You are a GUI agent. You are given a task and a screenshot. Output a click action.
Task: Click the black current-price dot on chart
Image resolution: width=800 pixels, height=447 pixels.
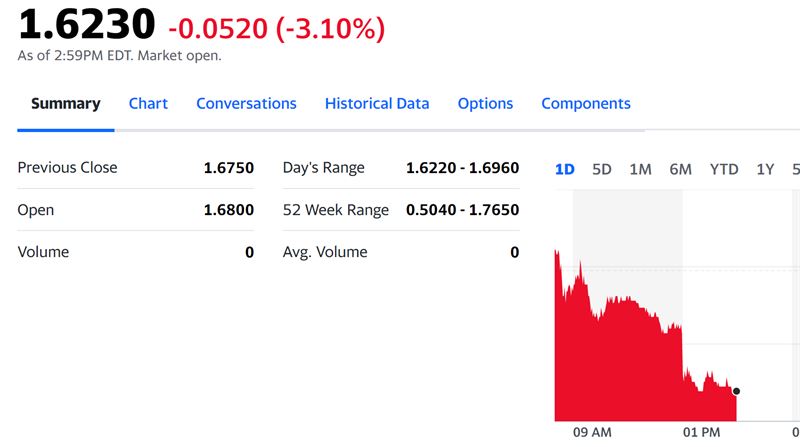[x=736, y=391]
